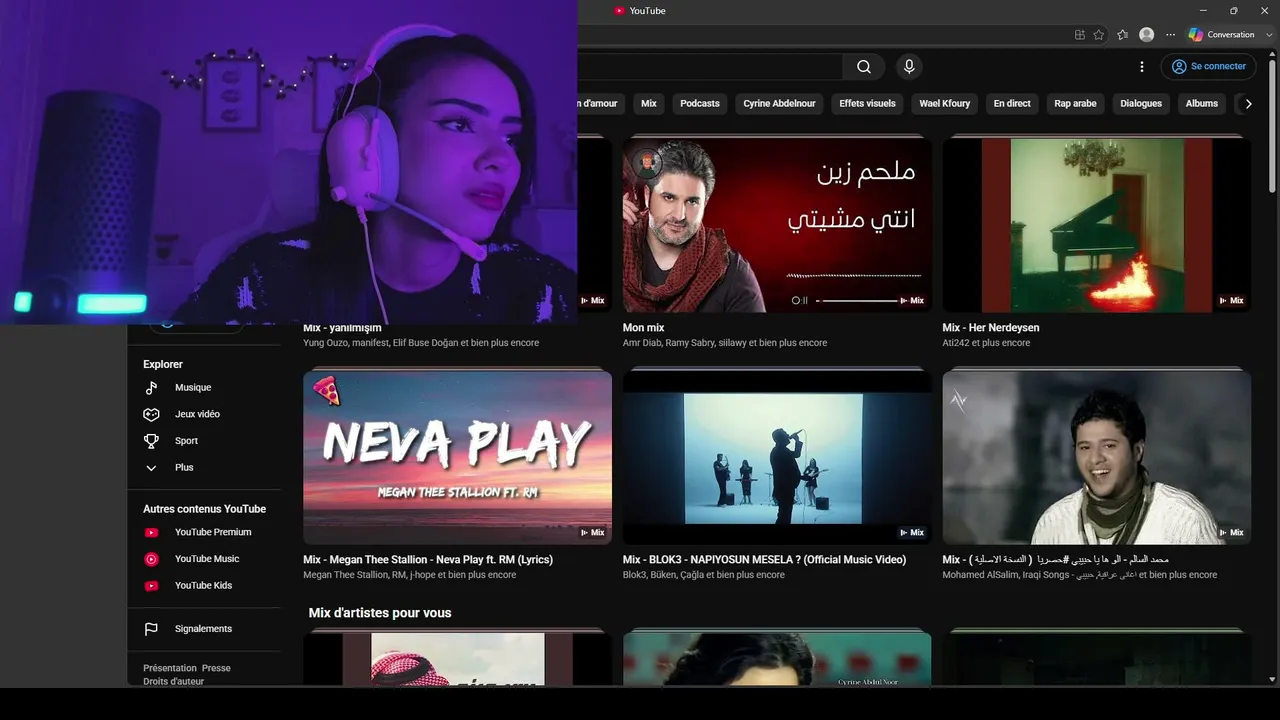Click the Presse footer link
1280x720 pixels.
(x=216, y=668)
